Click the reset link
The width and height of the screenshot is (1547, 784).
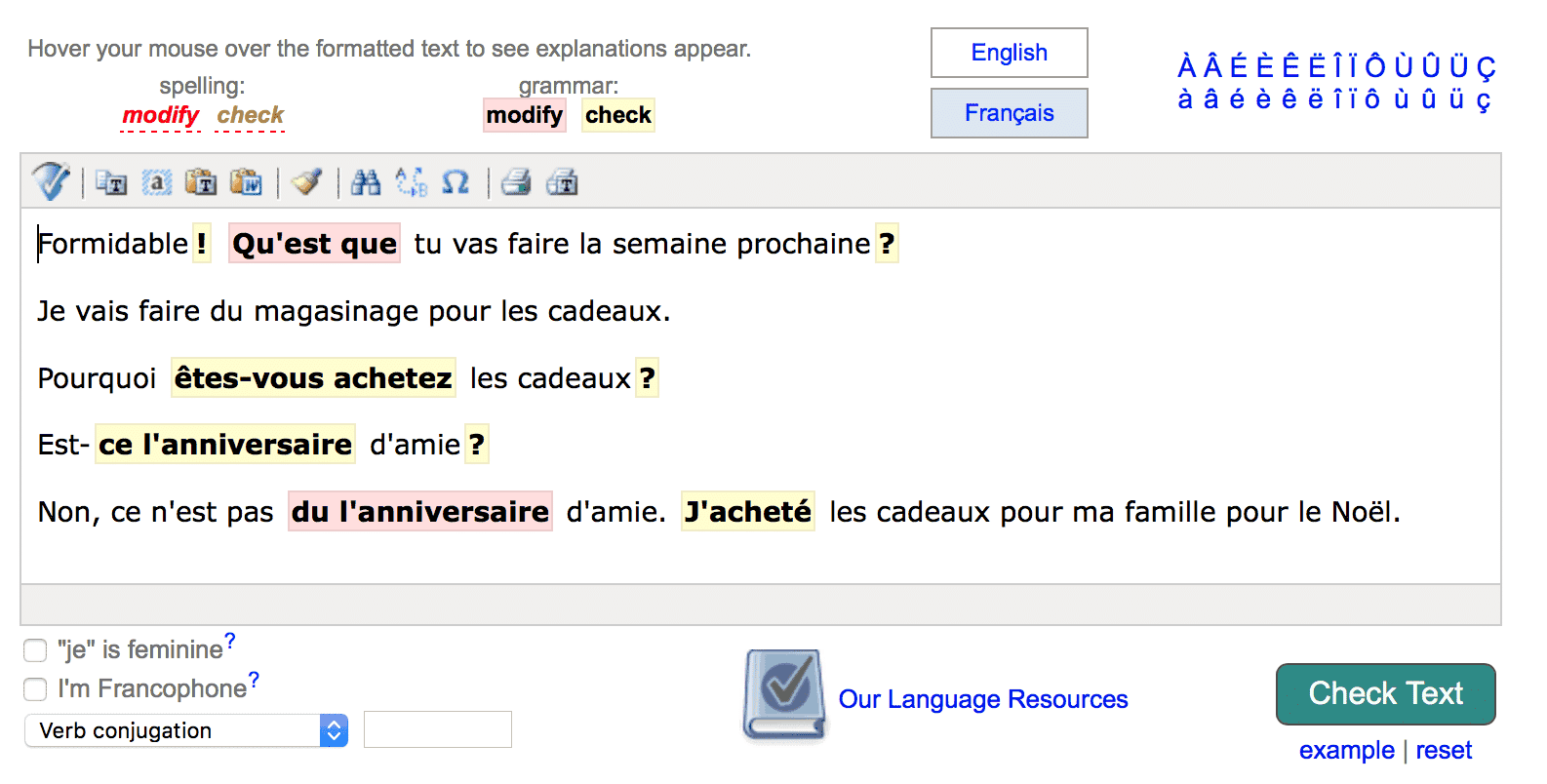1444,750
